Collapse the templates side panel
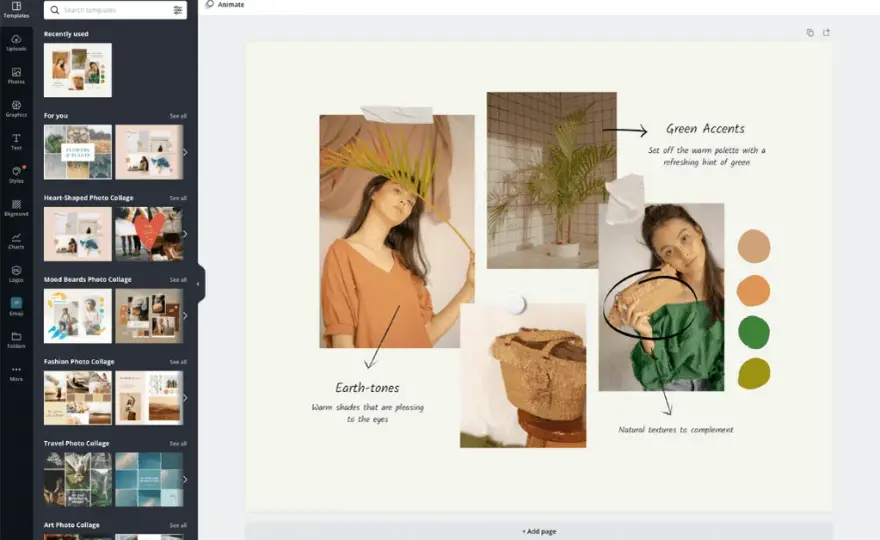 pos(199,284)
